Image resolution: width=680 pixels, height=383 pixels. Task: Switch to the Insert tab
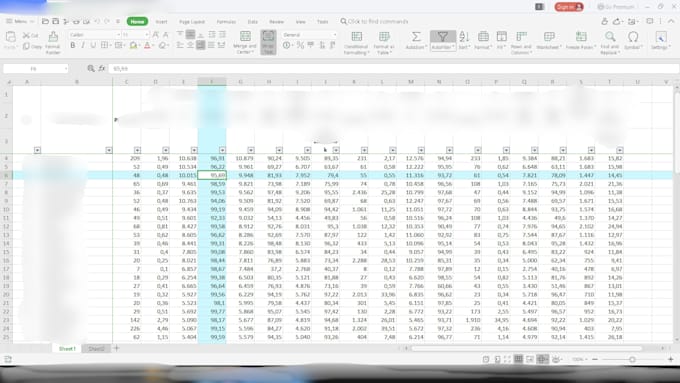point(161,22)
